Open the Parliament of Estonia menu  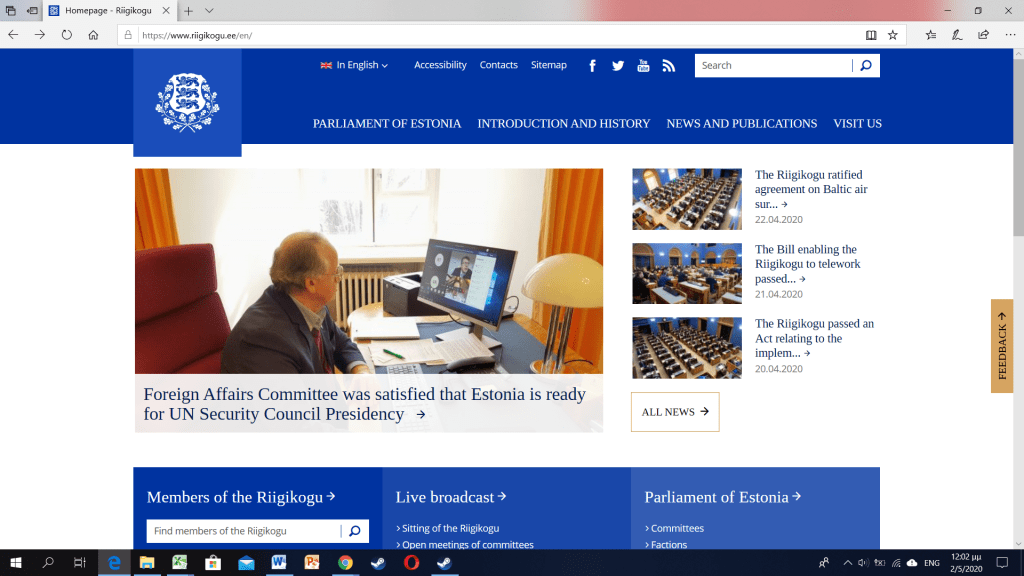tap(387, 124)
